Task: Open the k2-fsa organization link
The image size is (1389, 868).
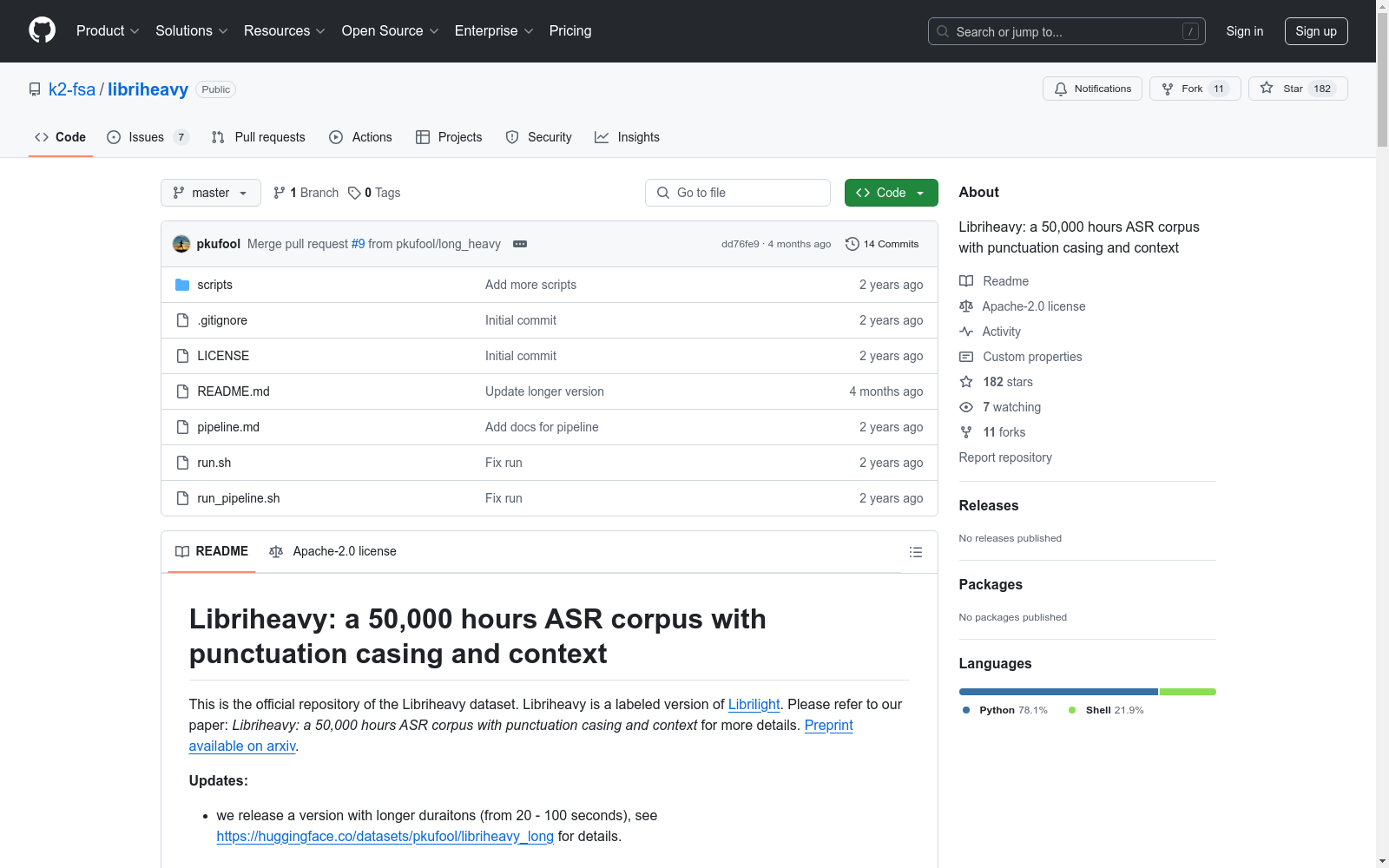Action: coord(72,89)
